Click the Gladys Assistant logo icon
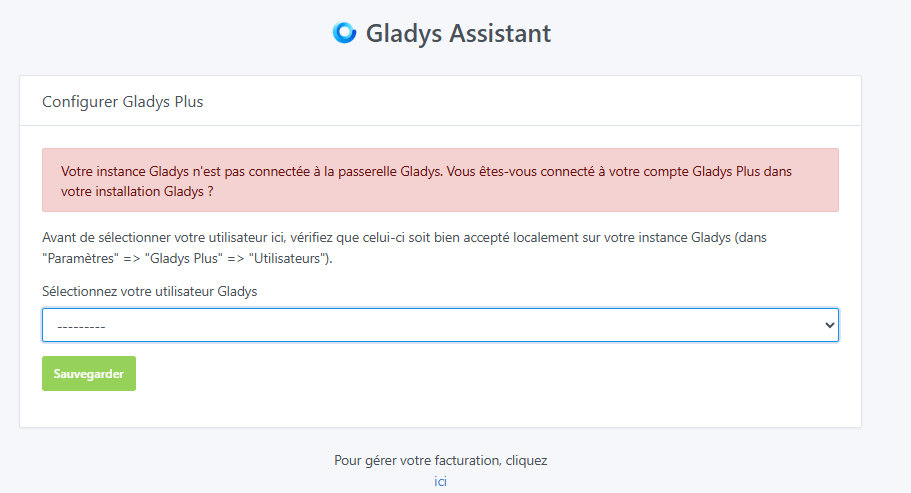911x493 pixels. point(344,33)
